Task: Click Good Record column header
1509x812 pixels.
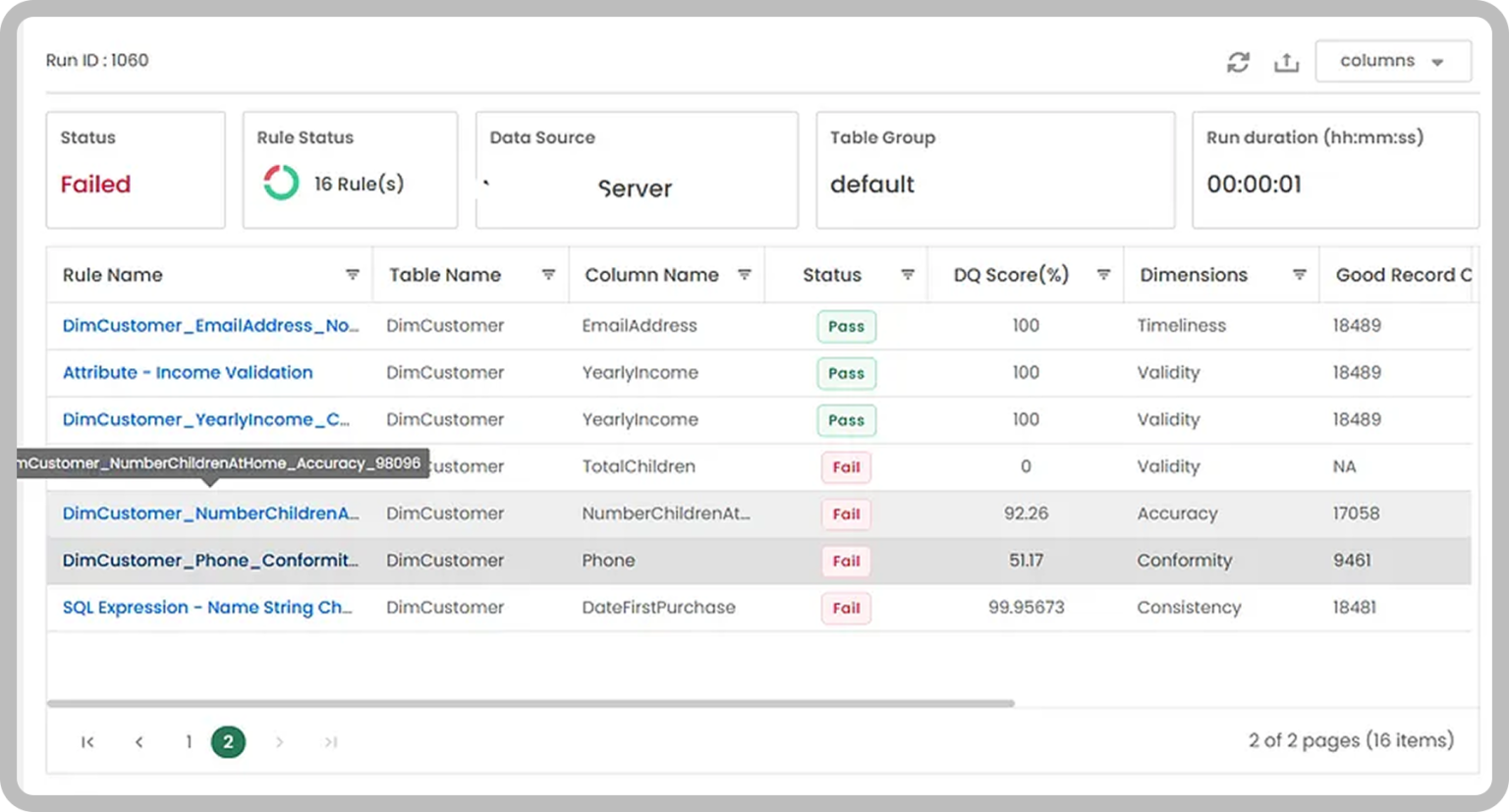Action: click(1403, 275)
